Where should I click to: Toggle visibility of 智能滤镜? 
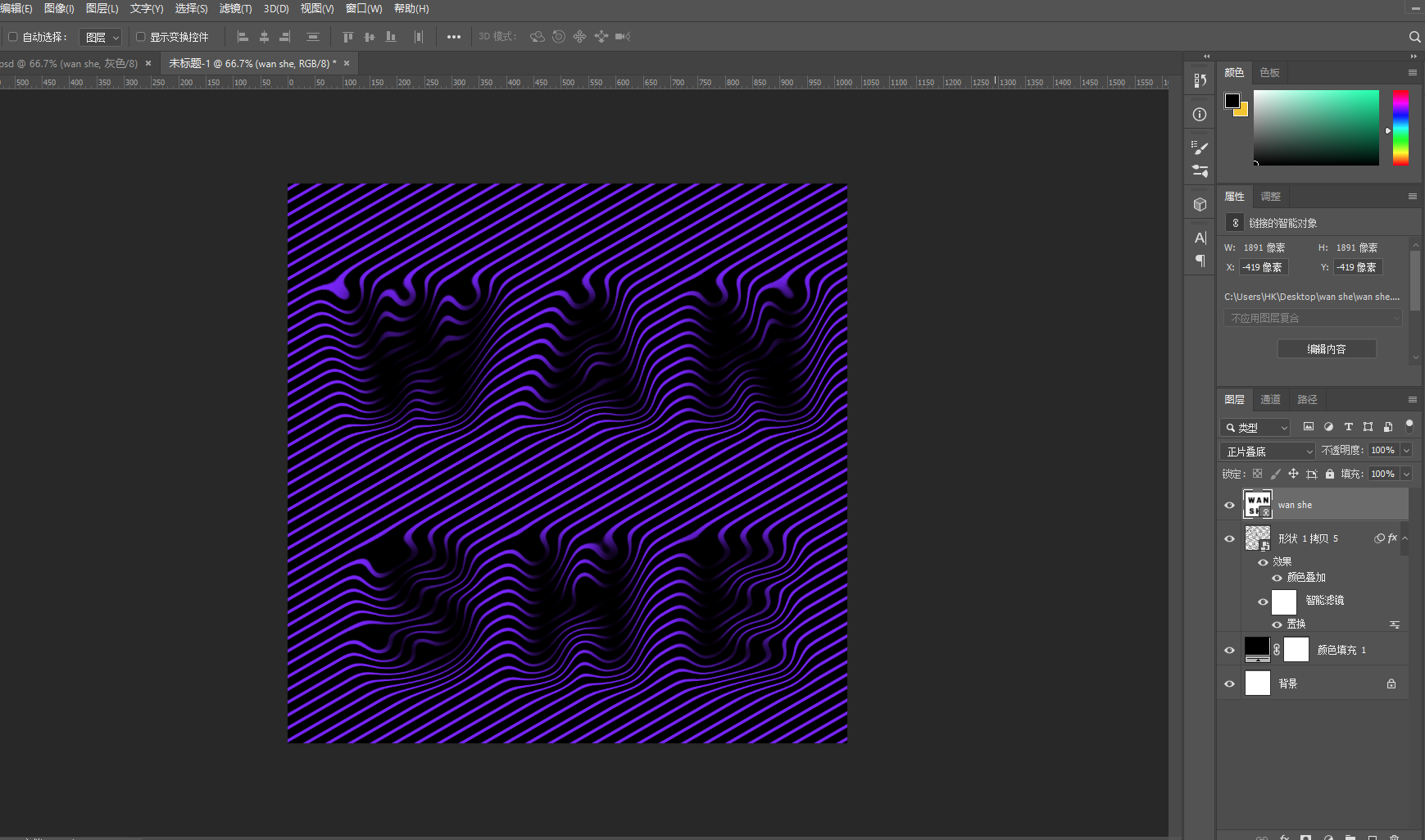[x=1263, y=602]
